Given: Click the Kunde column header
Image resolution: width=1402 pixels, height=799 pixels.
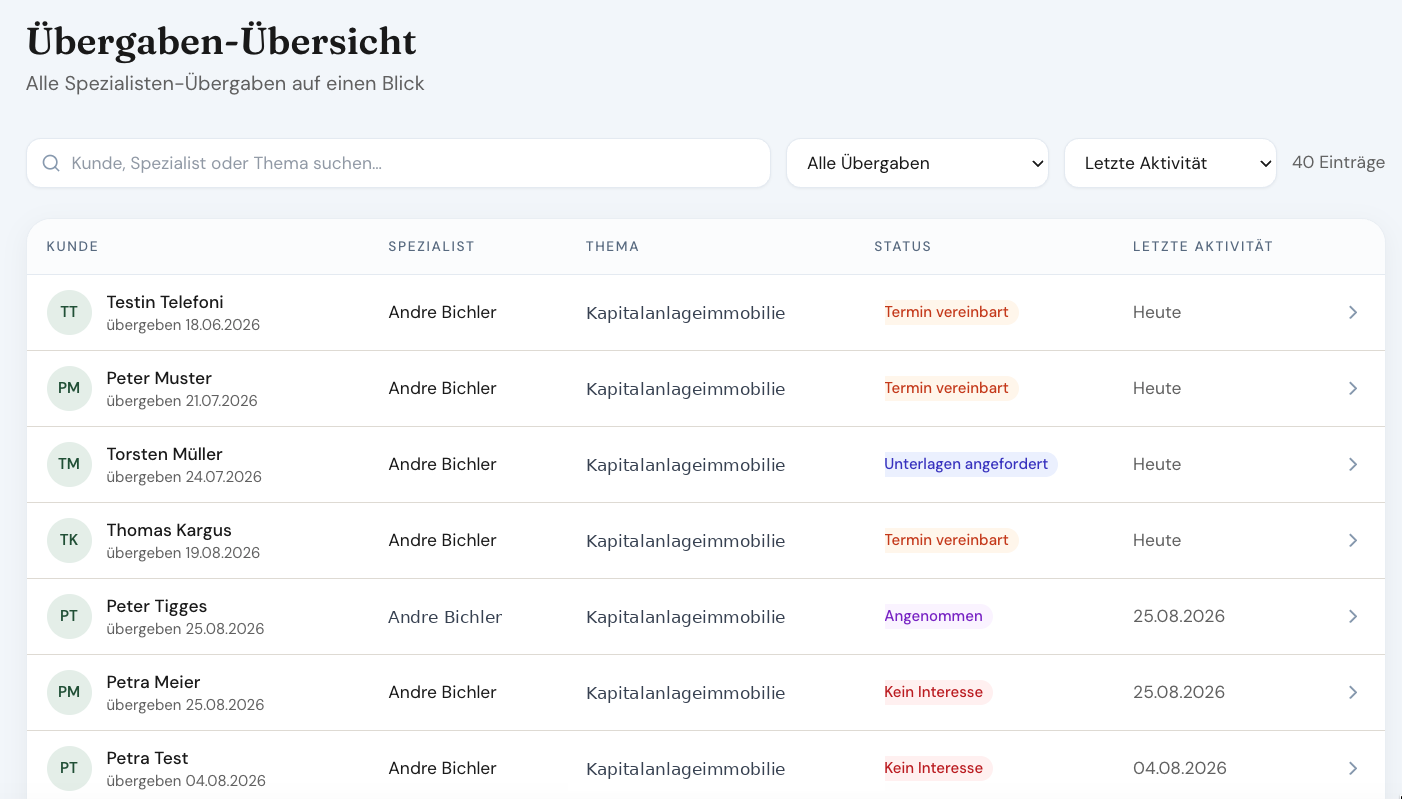Looking at the screenshot, I should (72, 246).
